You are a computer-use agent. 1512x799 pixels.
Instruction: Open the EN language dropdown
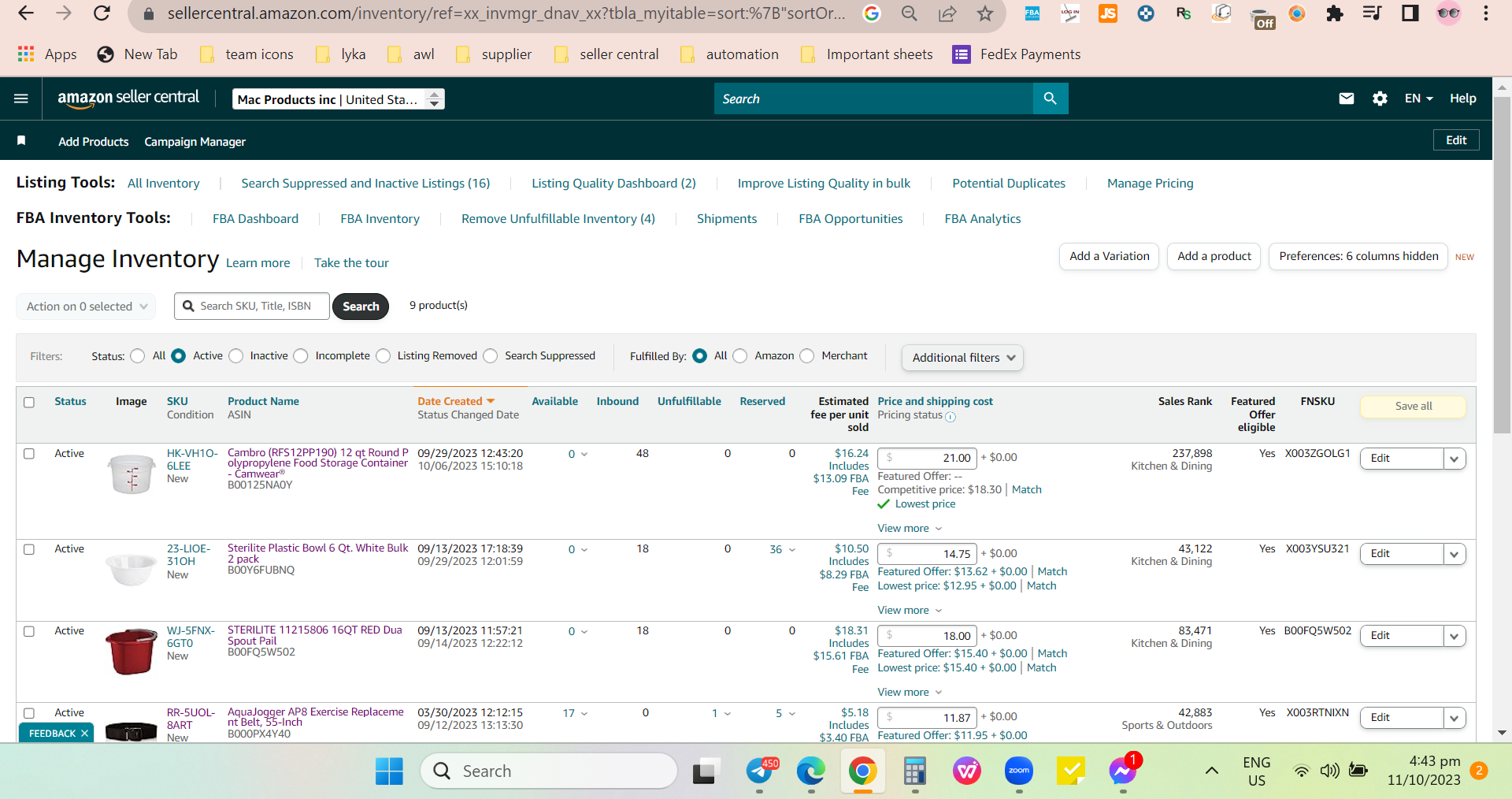tap(1418, 98)
